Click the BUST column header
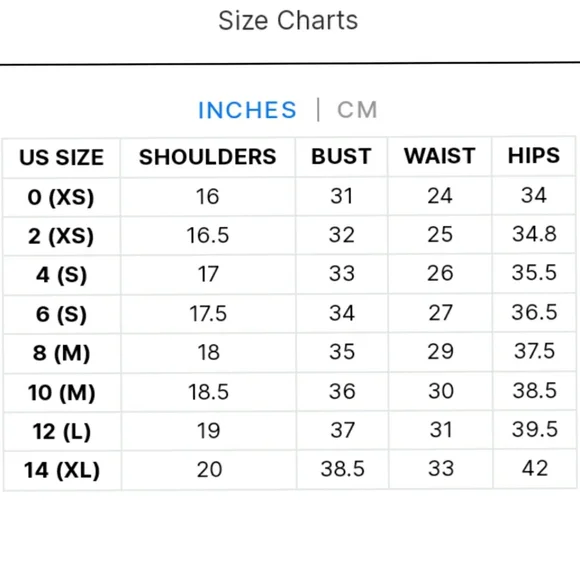The image size is (580, 580). pos(341,156)
